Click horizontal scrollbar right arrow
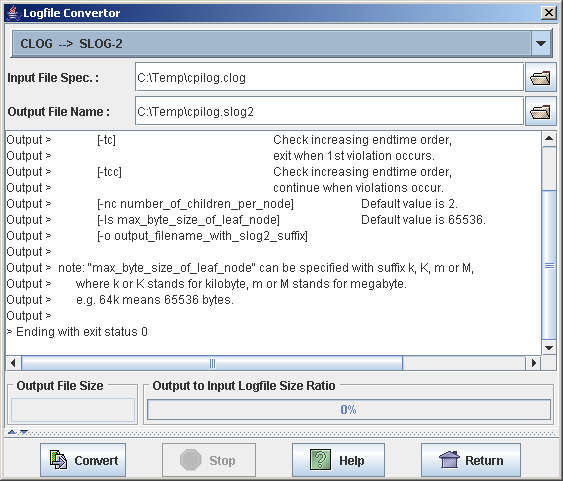Image resolution: width=563 pixels, height=481 pixels. click(533, 363)
